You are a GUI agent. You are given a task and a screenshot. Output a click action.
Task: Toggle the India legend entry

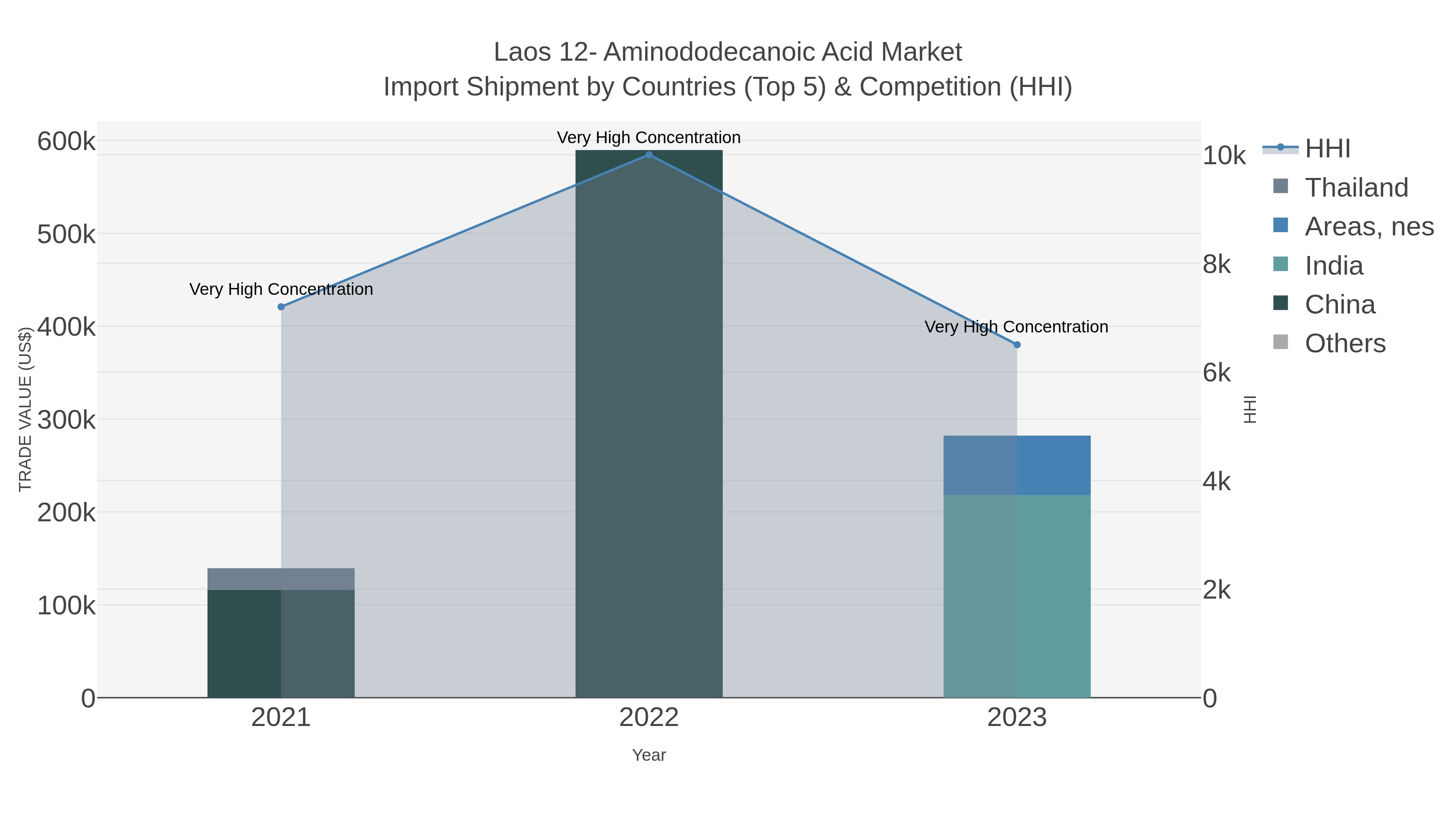(1318, 265)
